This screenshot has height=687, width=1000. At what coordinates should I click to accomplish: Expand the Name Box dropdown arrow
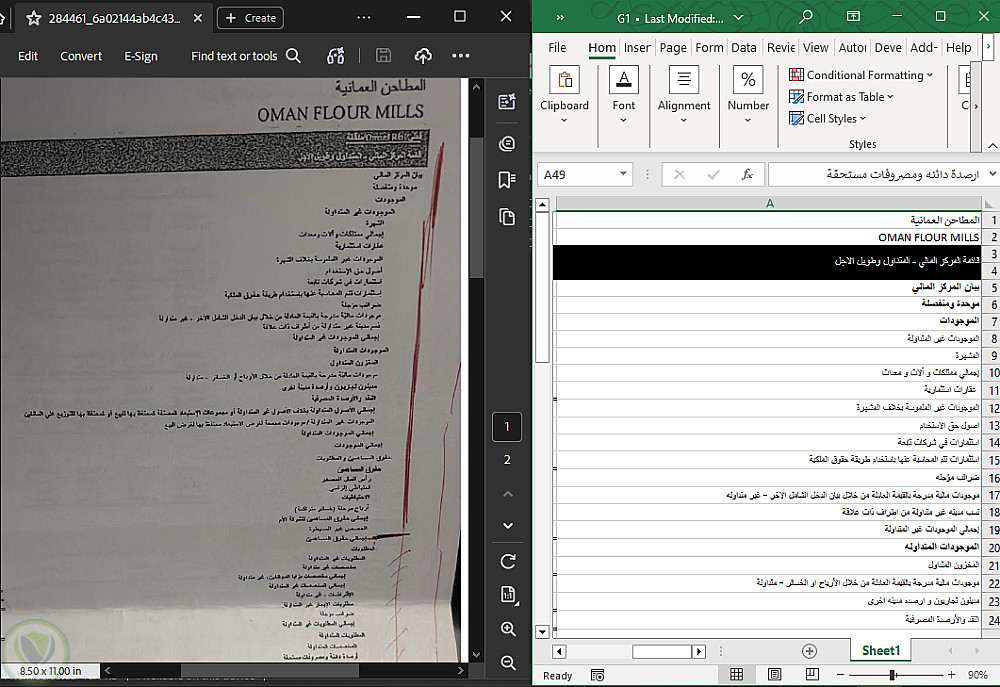(x=623, y=174)
